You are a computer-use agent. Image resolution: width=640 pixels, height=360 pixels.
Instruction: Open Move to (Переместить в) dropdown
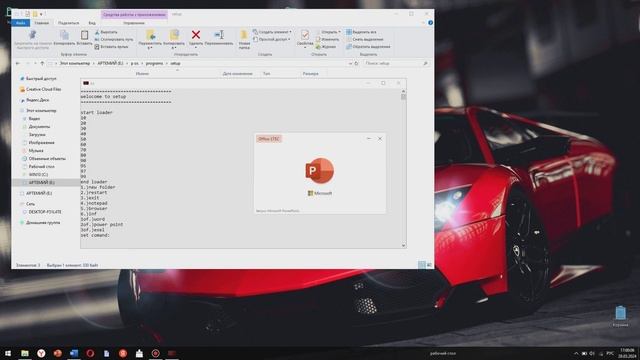[150, 40]
